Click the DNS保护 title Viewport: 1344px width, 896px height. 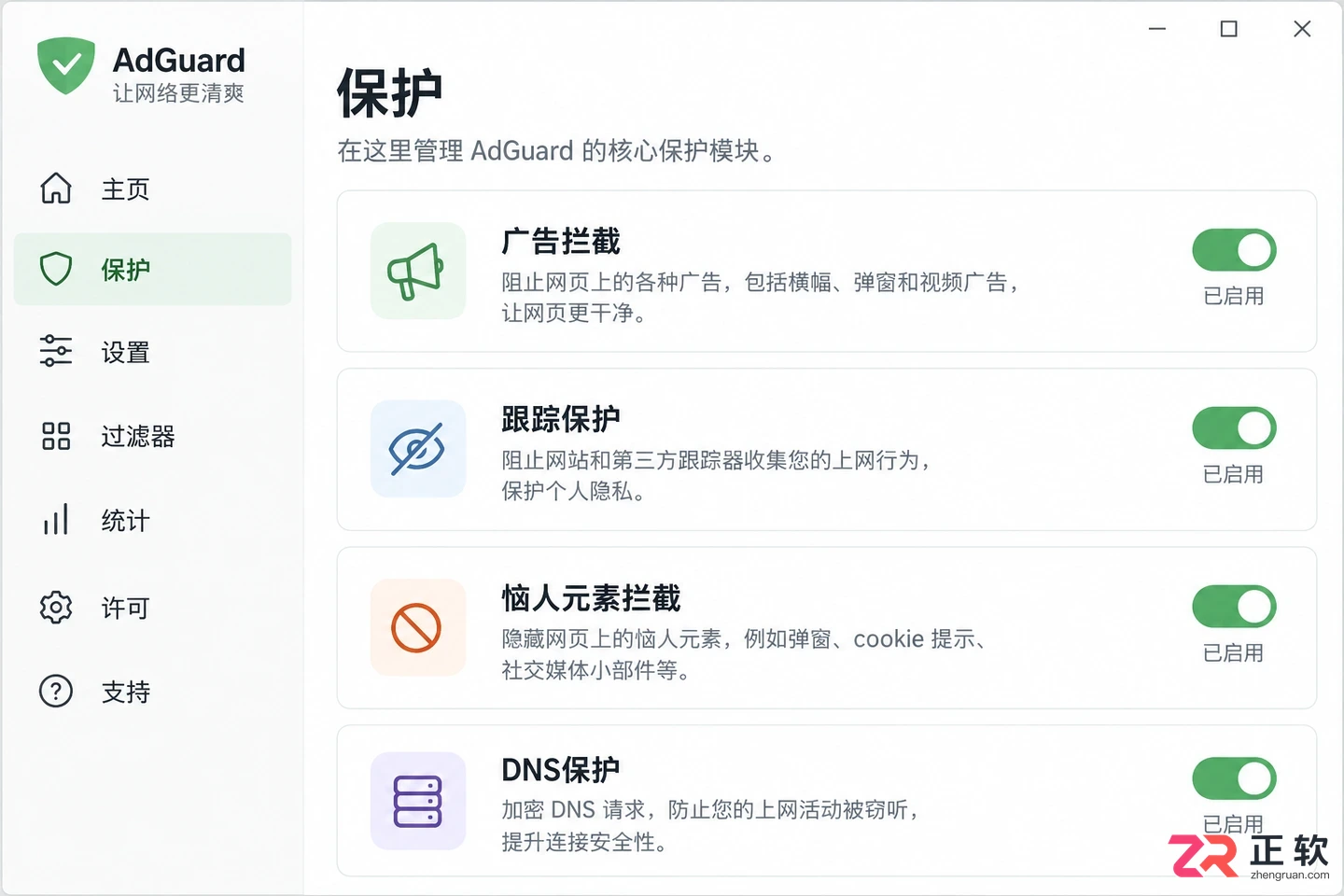(560, 770)
